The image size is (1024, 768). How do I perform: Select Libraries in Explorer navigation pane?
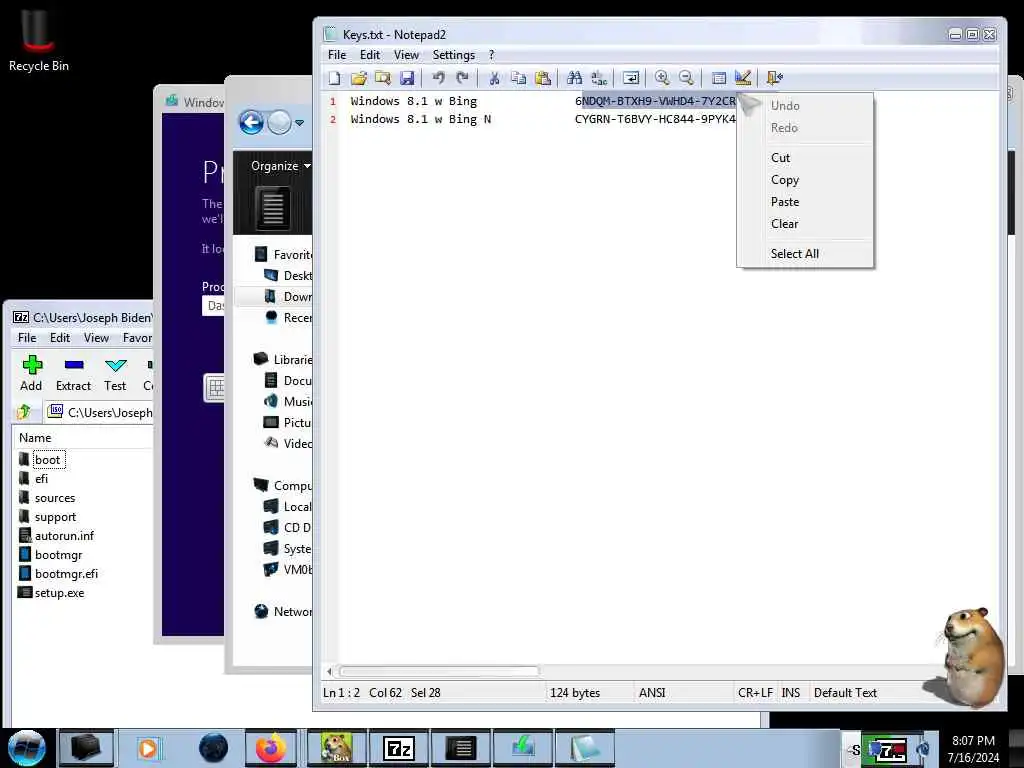(292, 360)
